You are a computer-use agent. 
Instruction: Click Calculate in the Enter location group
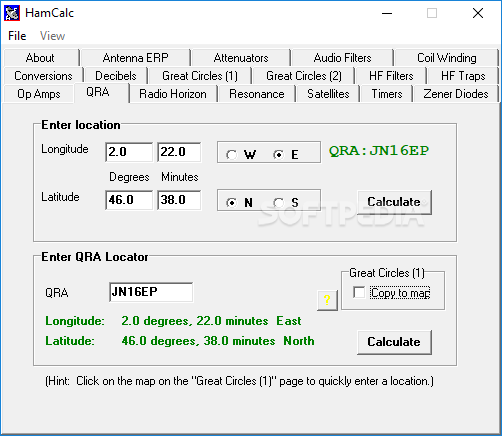tap(394, 202)
